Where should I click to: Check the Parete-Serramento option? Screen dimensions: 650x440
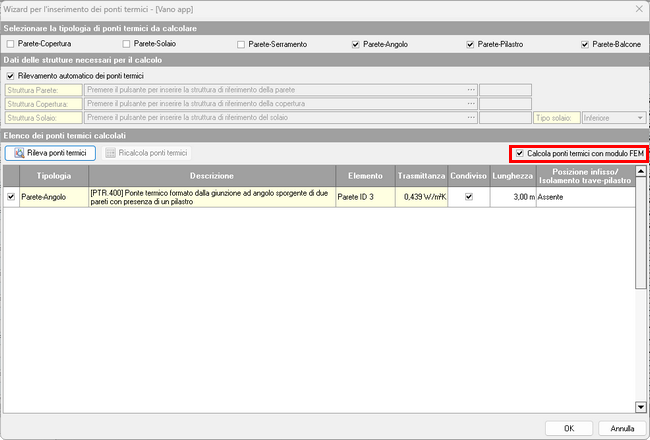point(241,45)
